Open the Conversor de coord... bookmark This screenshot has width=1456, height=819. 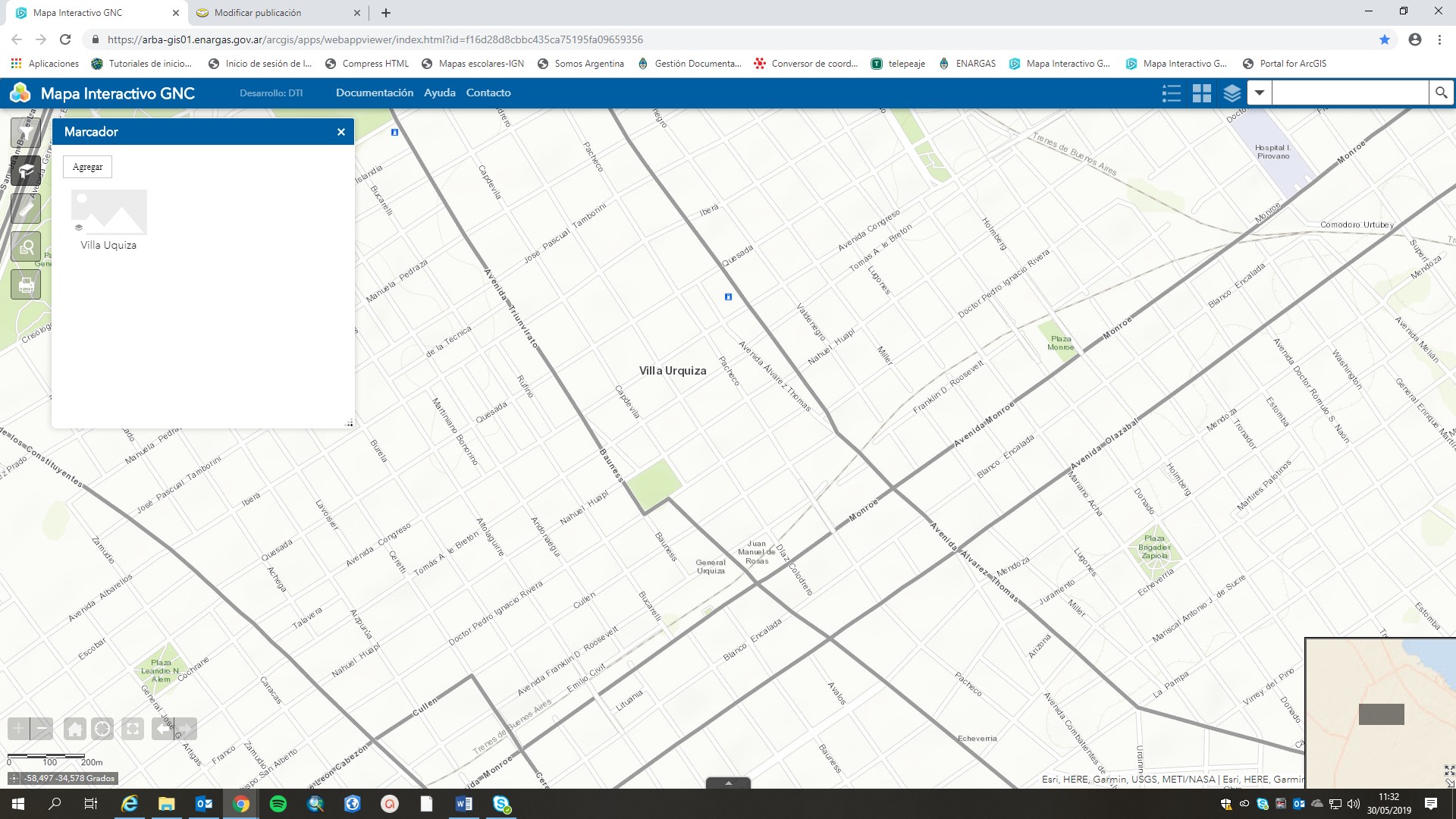[806, 64]
